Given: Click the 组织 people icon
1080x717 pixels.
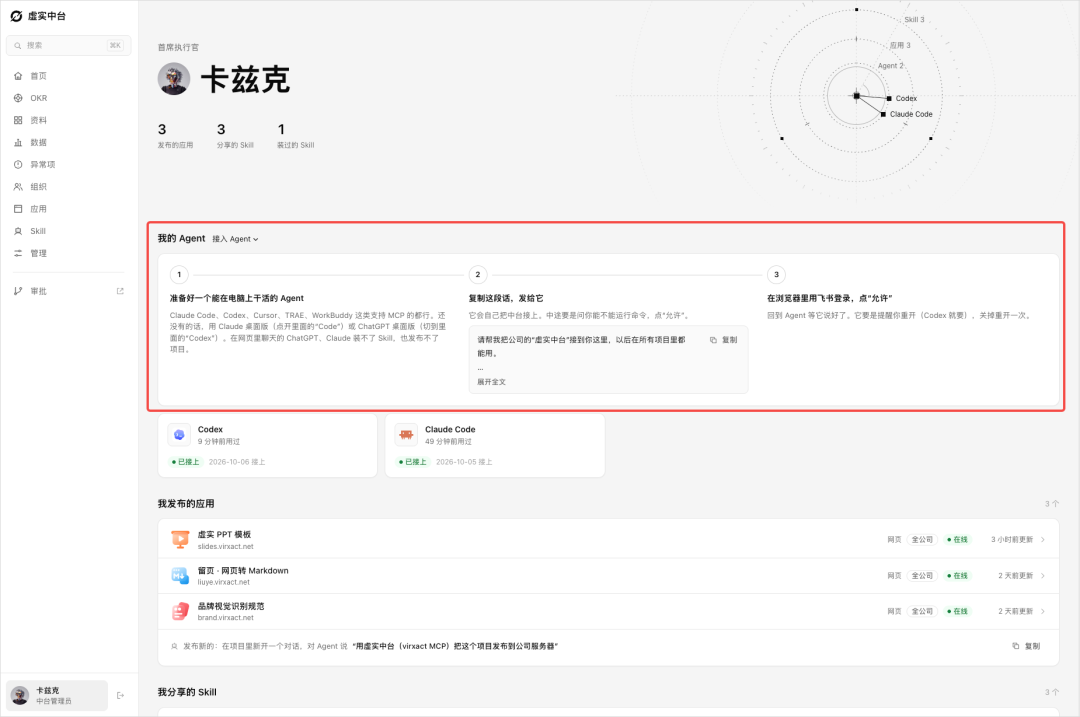Looking at the screenshot, I should [x=18, y=187].
